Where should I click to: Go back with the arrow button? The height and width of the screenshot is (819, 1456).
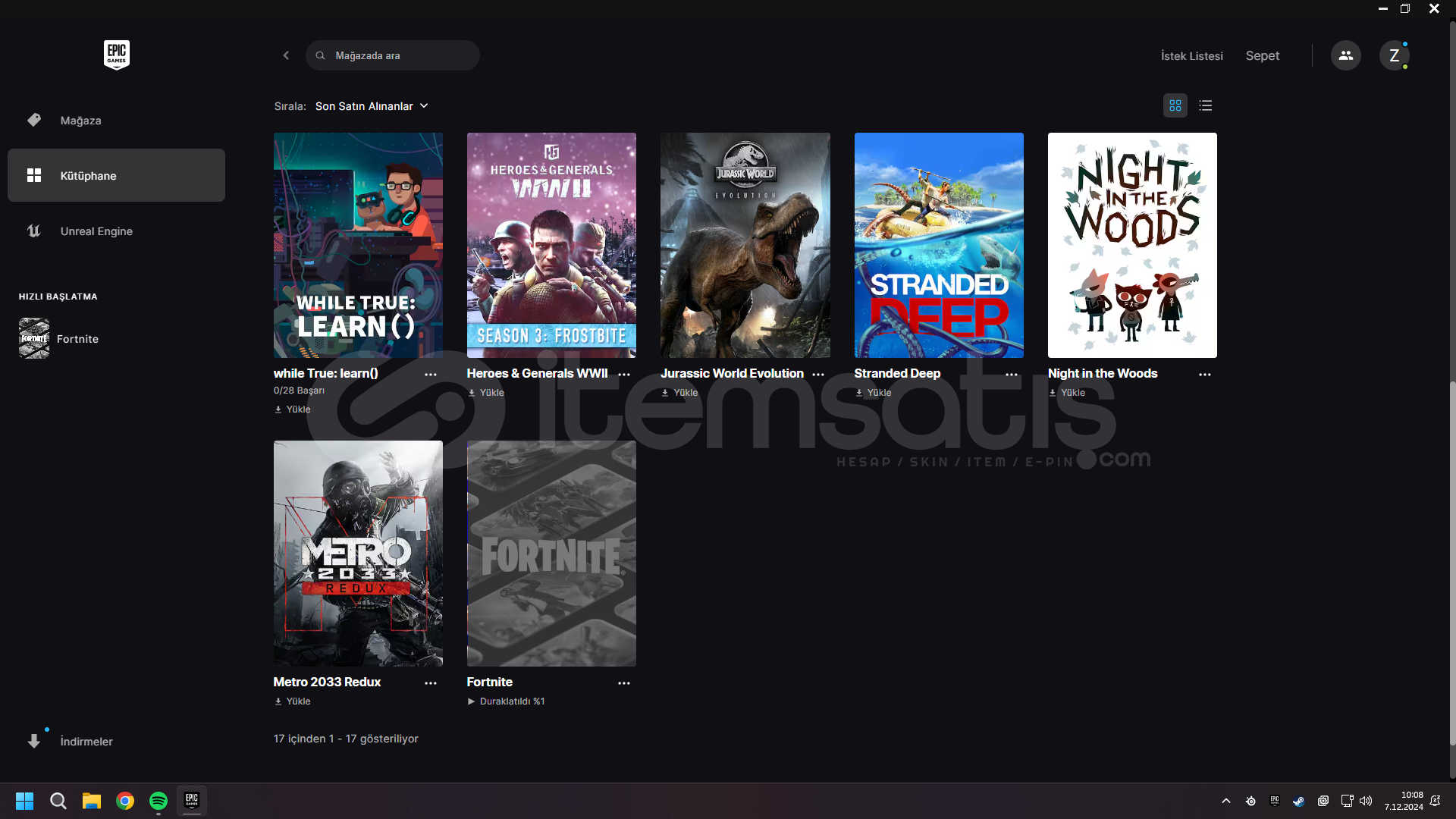(286, 55)
